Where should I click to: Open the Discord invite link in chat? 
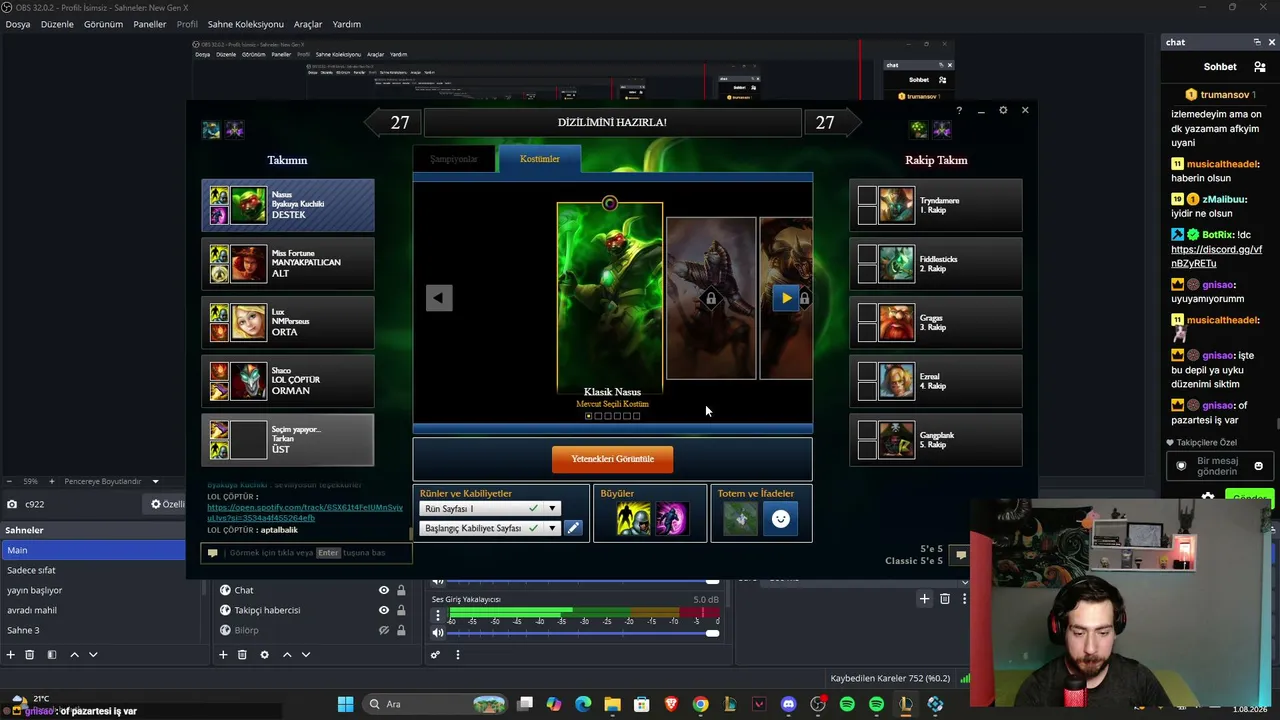coord(1216,256)
